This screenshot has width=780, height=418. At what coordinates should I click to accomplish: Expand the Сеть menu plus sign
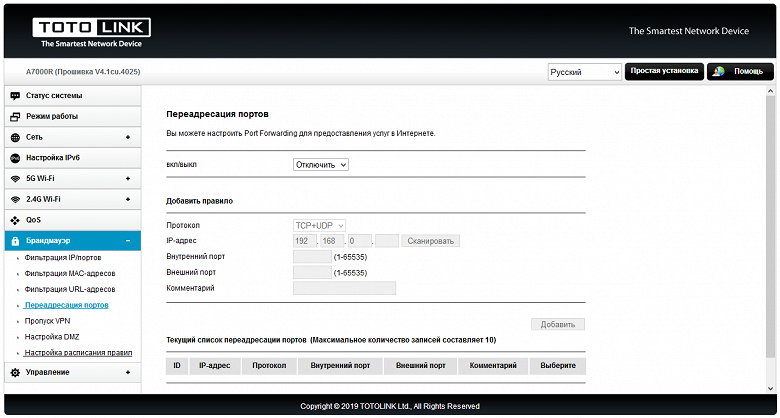click(x=128, y=137)
